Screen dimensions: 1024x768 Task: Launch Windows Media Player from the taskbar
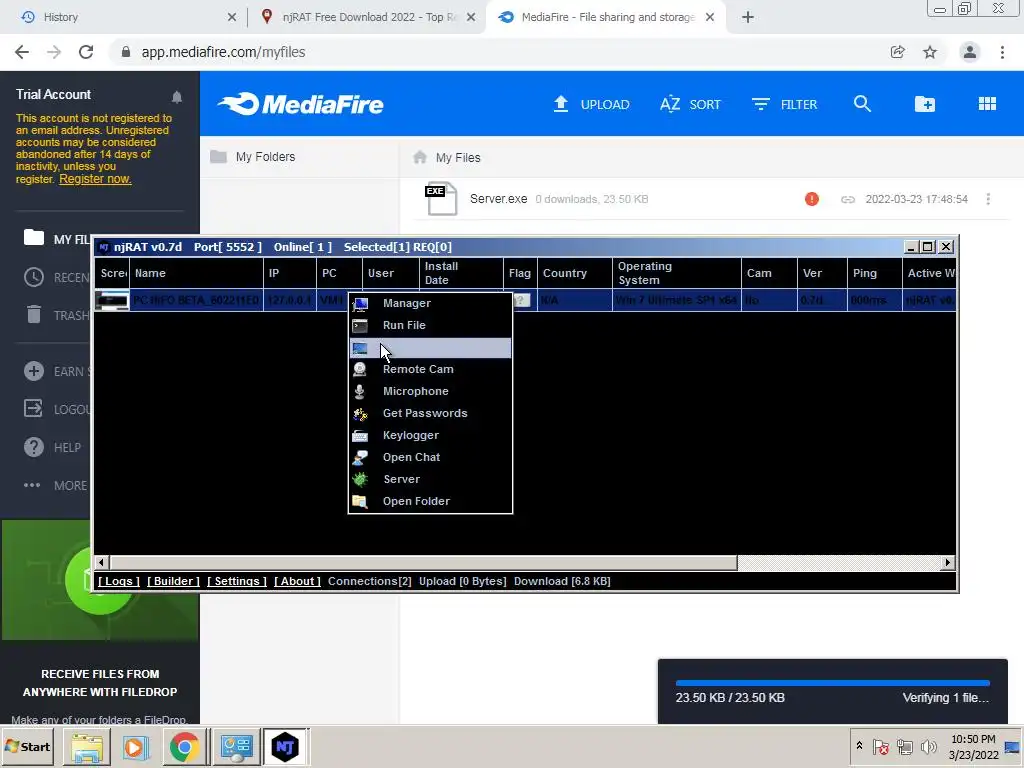(135, 746)
